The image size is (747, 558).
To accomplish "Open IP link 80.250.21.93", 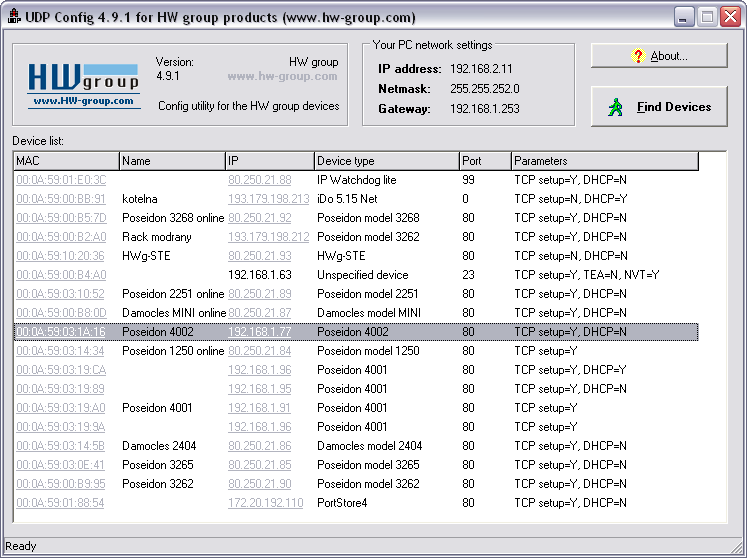I will [x=260, y=256].
